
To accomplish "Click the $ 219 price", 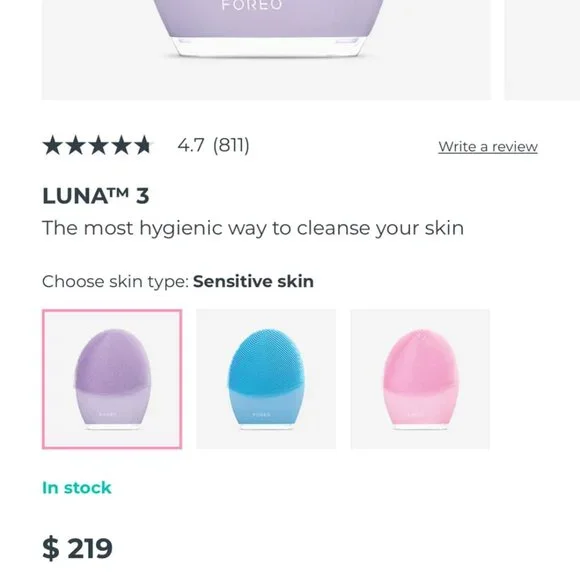I will coord(77,549).
